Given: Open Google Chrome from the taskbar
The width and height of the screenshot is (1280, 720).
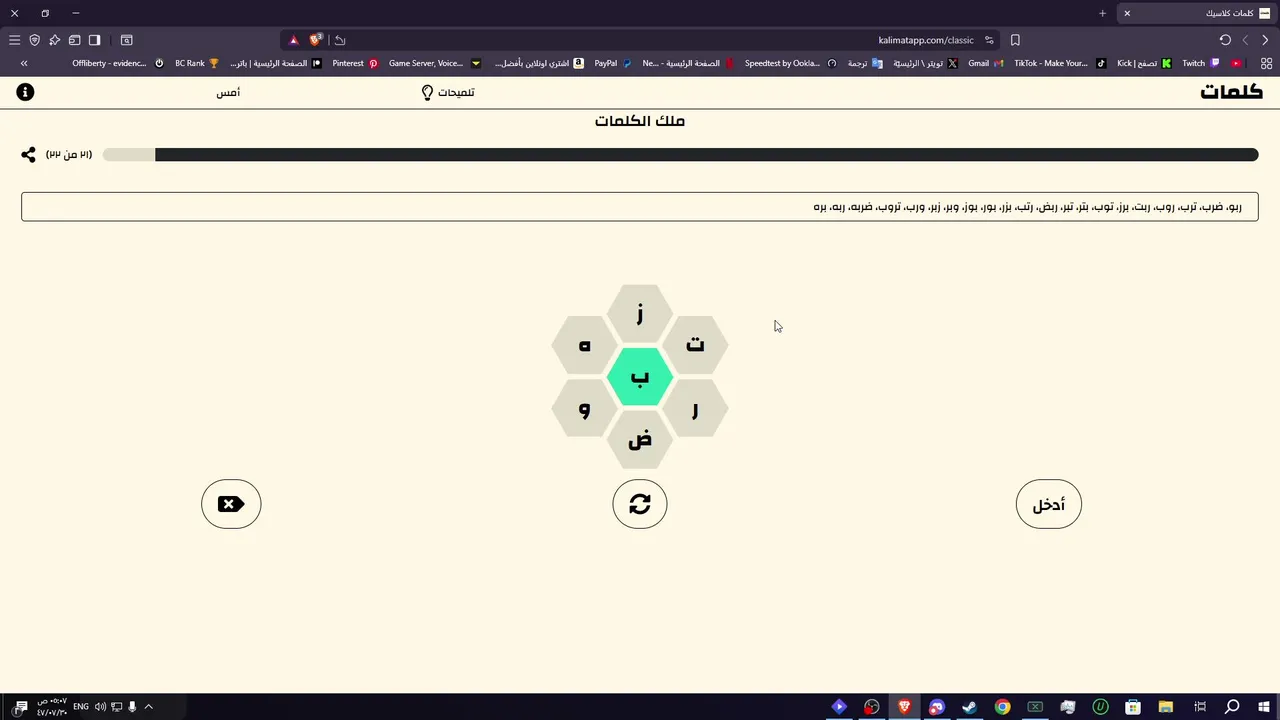Looking at the screenshot, I should click(1002, 707).
